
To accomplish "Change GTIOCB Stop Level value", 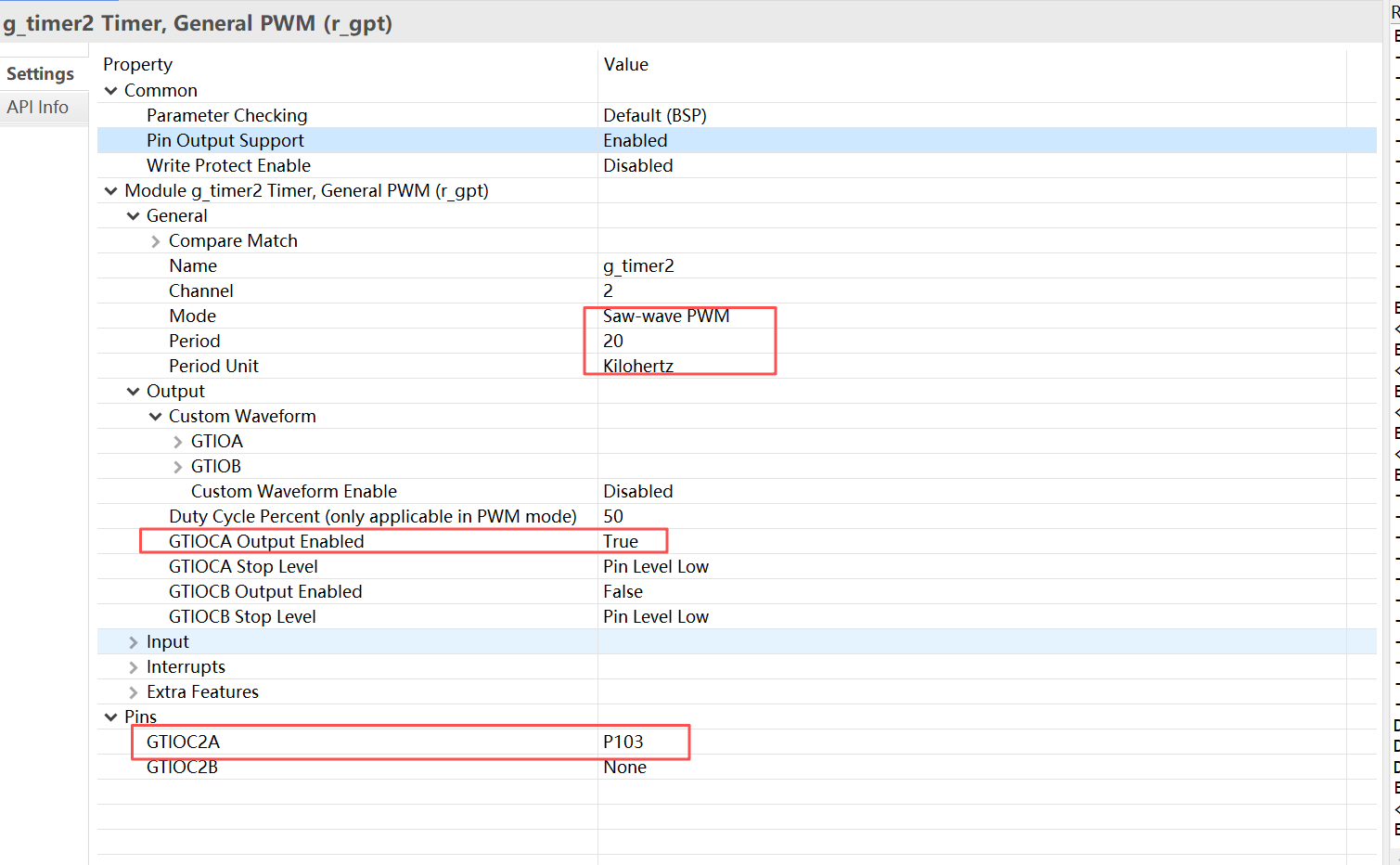I will pos(656,616).
